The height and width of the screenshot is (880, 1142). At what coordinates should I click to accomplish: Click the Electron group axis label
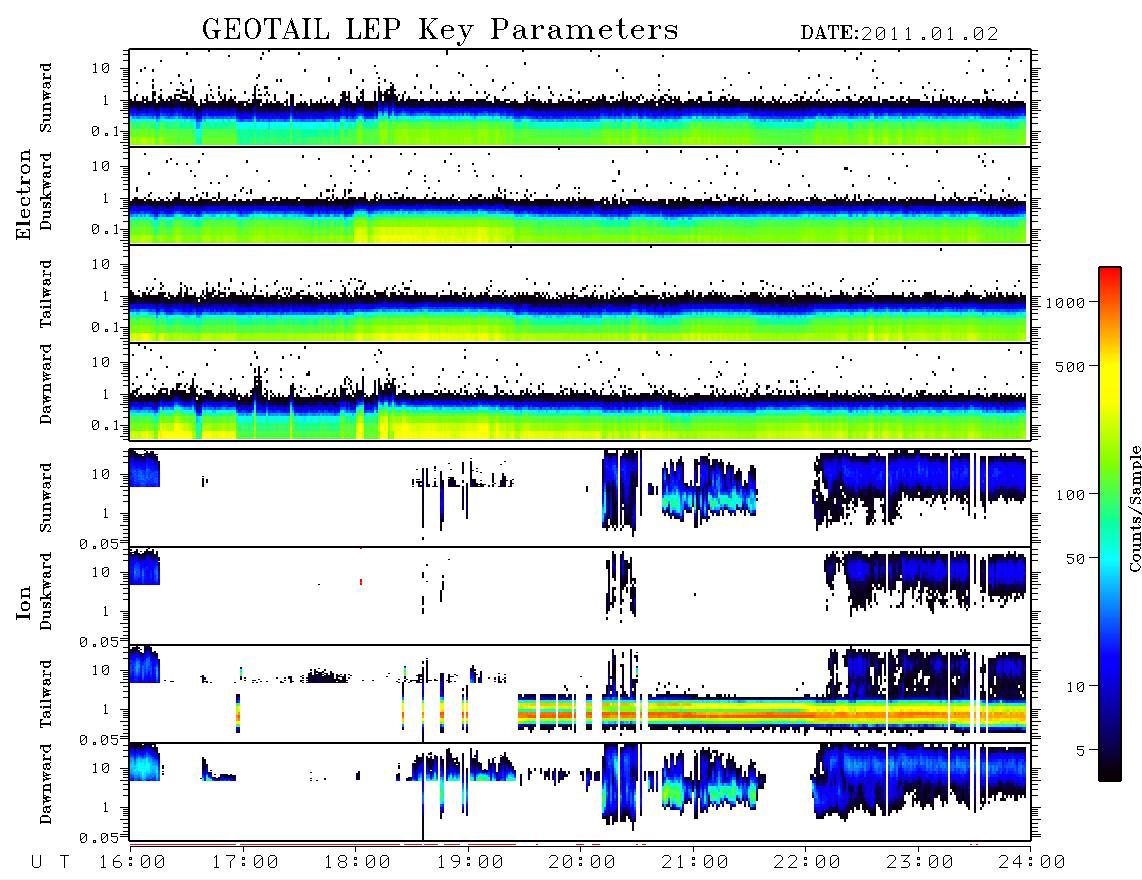click(x=23, y=194)
